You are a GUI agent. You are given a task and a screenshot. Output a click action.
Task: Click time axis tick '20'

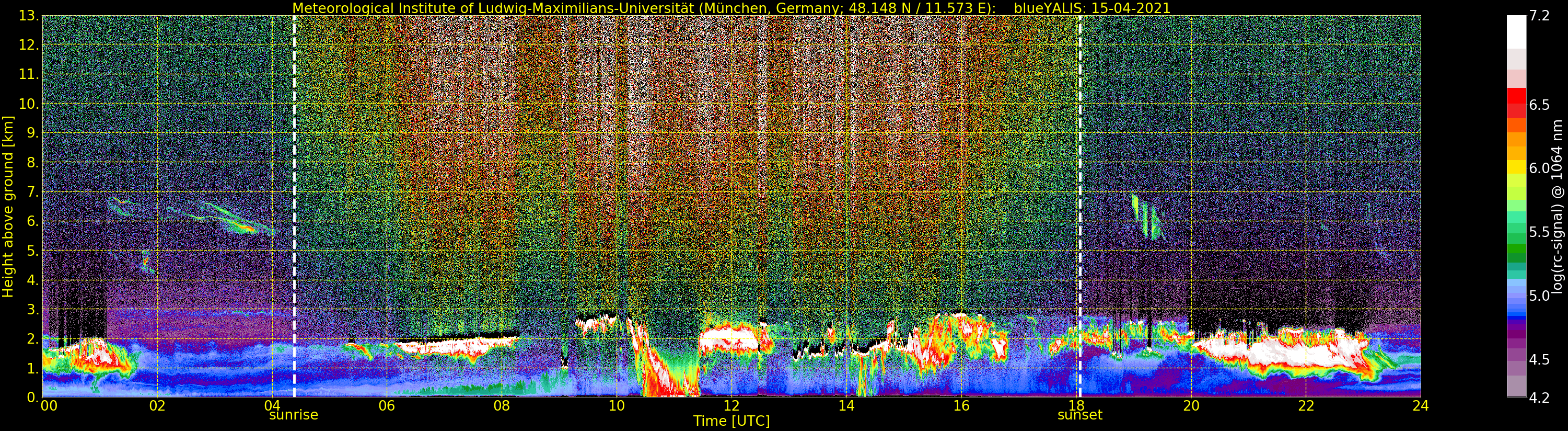point(1191,405)
